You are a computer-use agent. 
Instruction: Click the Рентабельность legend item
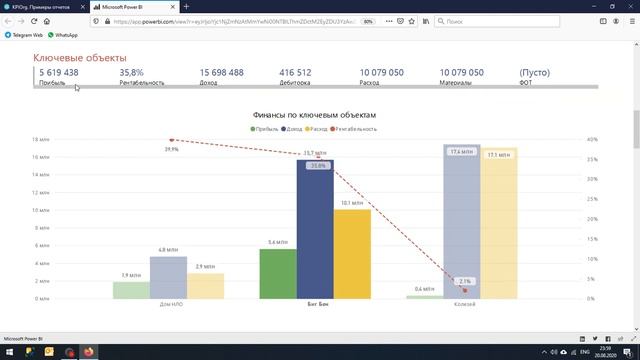click(353, 129)
